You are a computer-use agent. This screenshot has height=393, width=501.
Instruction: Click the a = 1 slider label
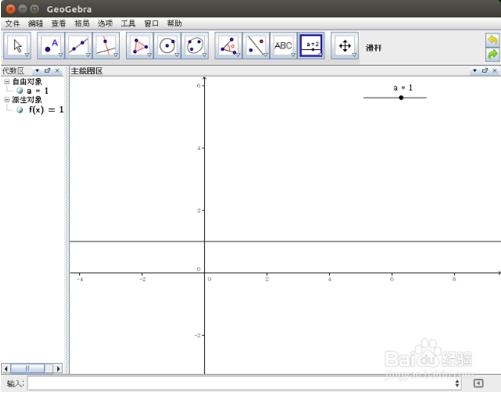tap(403, 88)
